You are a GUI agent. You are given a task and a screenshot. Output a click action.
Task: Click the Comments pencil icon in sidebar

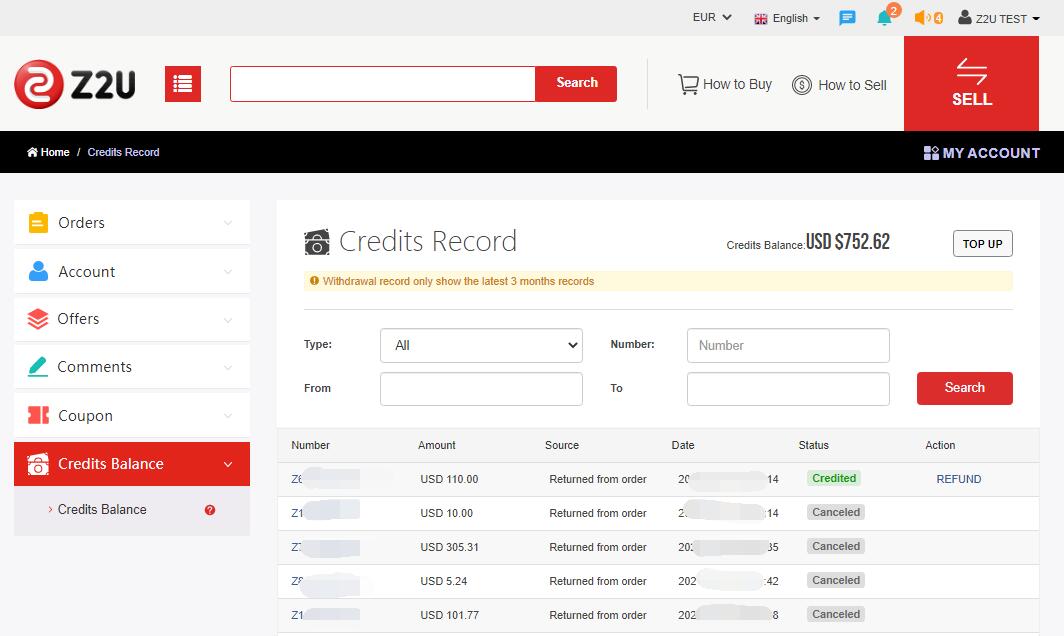coord(37,366)
